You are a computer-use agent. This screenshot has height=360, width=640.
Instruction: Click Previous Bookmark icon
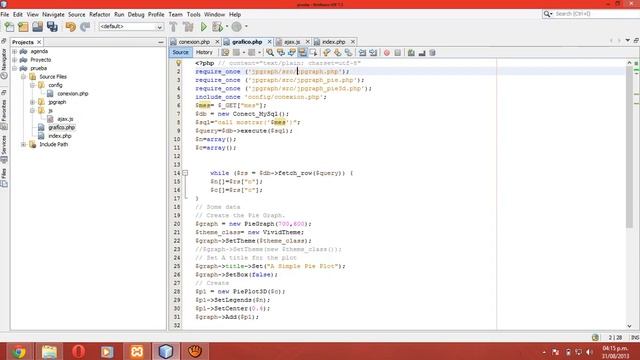pos(327,53)
